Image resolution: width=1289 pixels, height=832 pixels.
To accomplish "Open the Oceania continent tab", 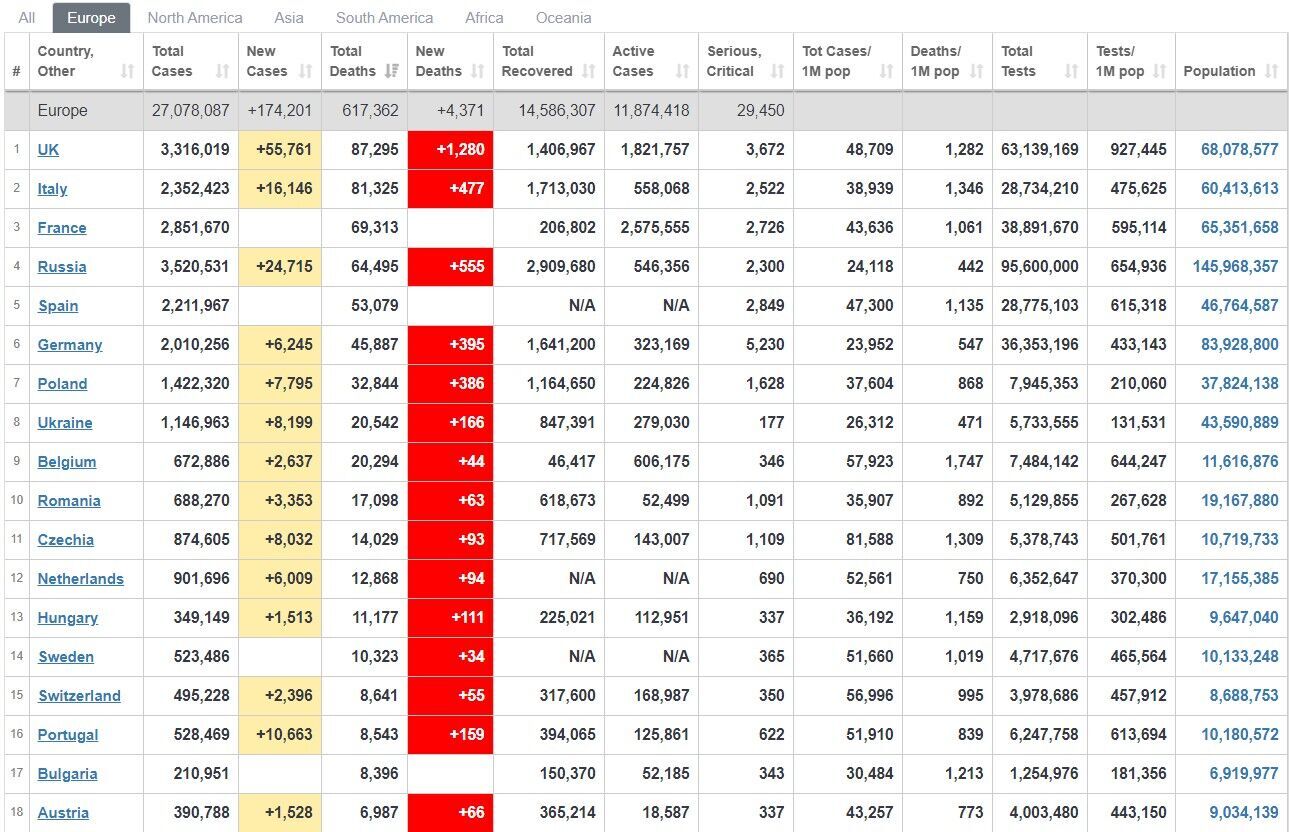I will pyautogui.click(x=563, y=18).
